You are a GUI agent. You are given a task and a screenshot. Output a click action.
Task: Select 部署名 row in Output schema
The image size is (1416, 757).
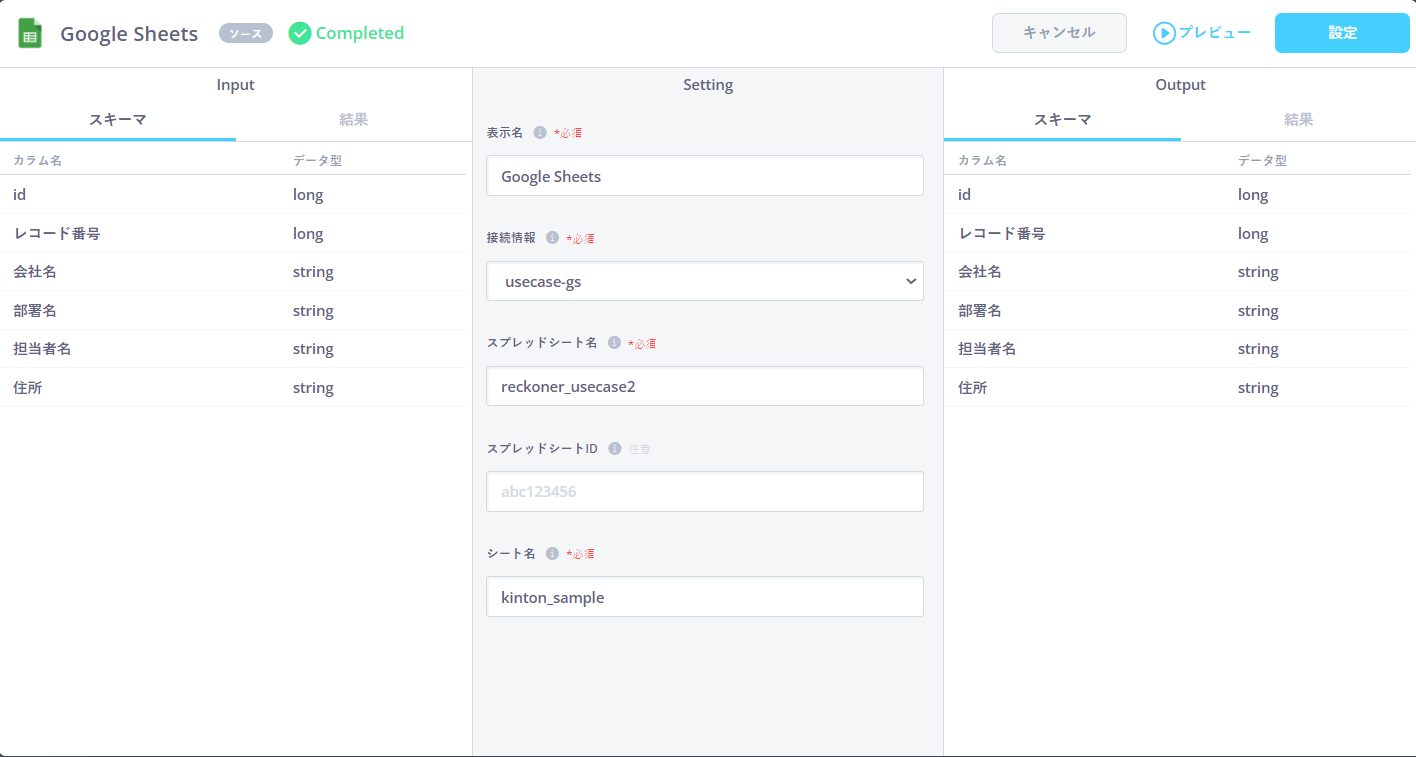point(1178,311)
